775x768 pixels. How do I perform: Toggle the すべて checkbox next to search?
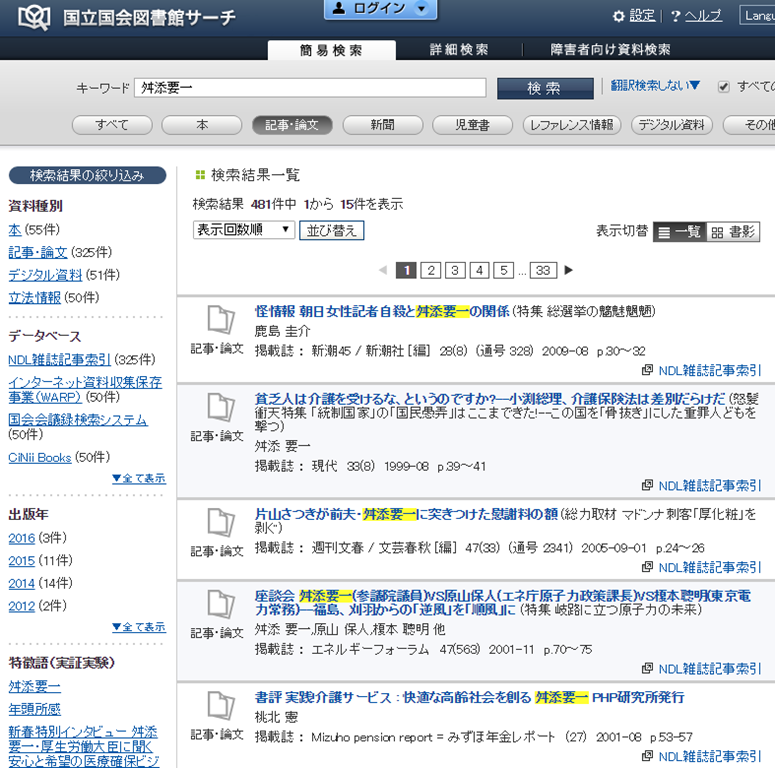coord(724,87)
